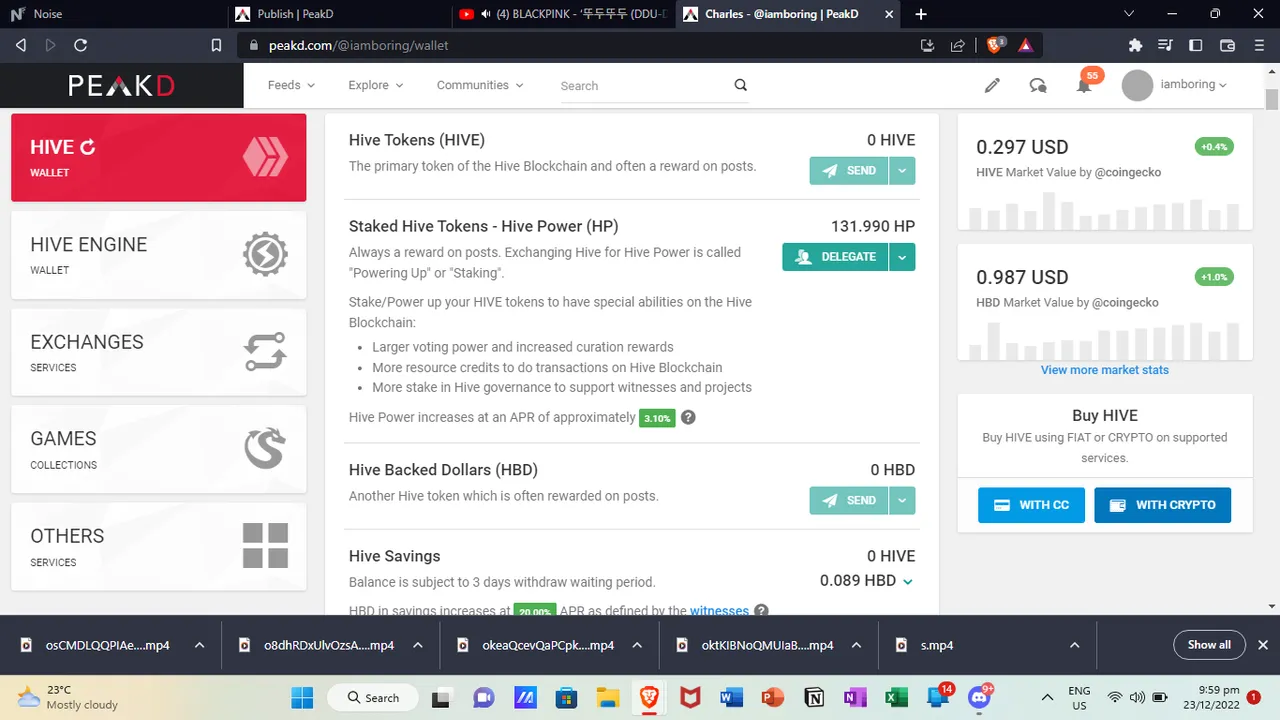Click the Hive wallet refresh icon
The width and height of the screenshot is (1280, 720).
coord(88,147)
